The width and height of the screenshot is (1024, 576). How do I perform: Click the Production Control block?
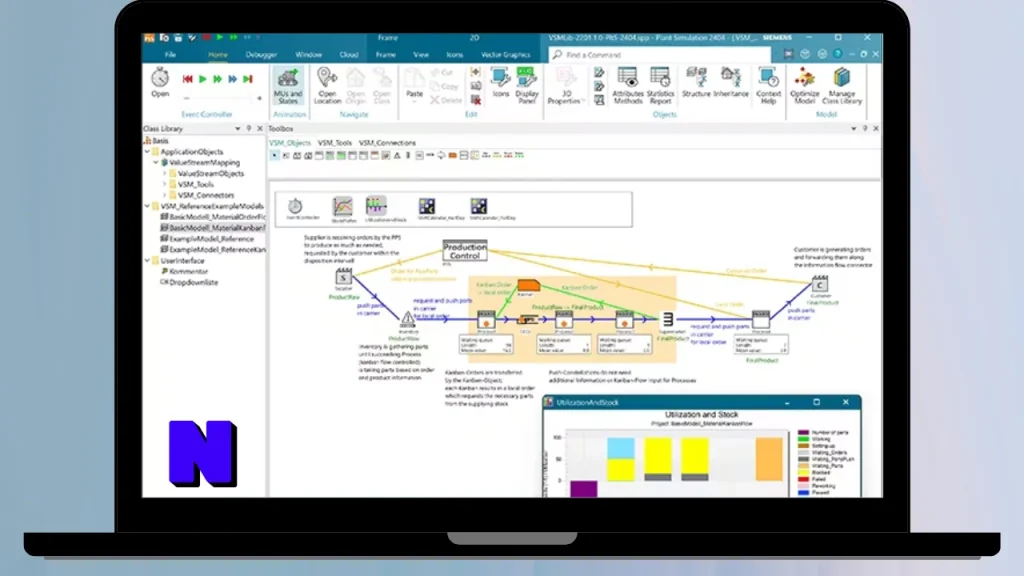[x=465, y=251]
